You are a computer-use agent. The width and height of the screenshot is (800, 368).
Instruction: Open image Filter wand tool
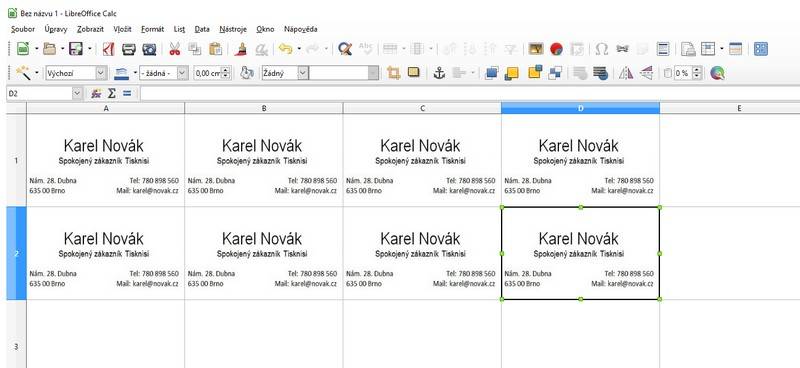point(23,73)
